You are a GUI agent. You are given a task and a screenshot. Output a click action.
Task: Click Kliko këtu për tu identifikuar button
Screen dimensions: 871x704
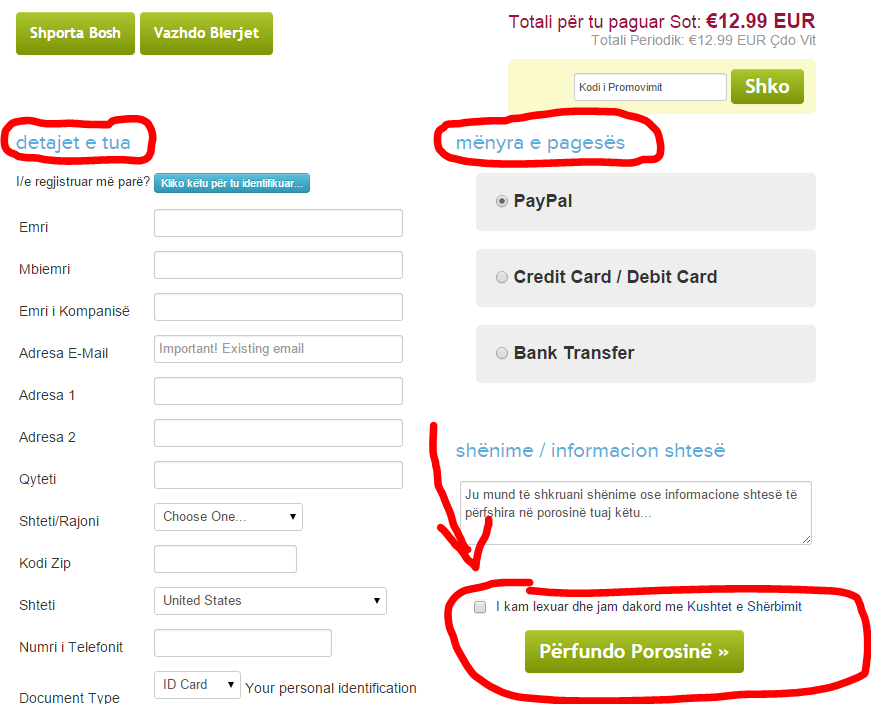tap(232, 183)
